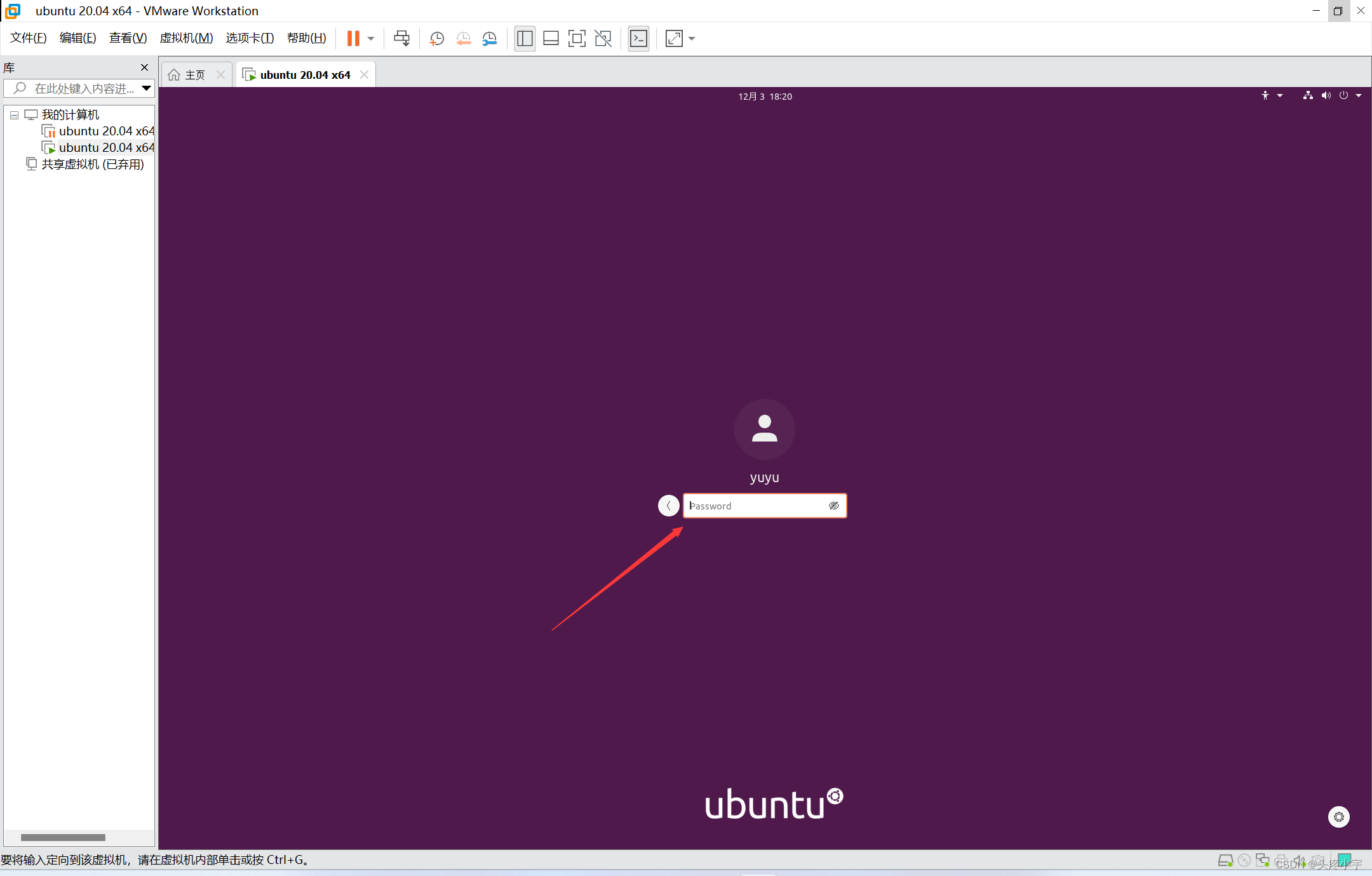
Task: Click the Ubuntu power icon
Action: pos(1343,95)
